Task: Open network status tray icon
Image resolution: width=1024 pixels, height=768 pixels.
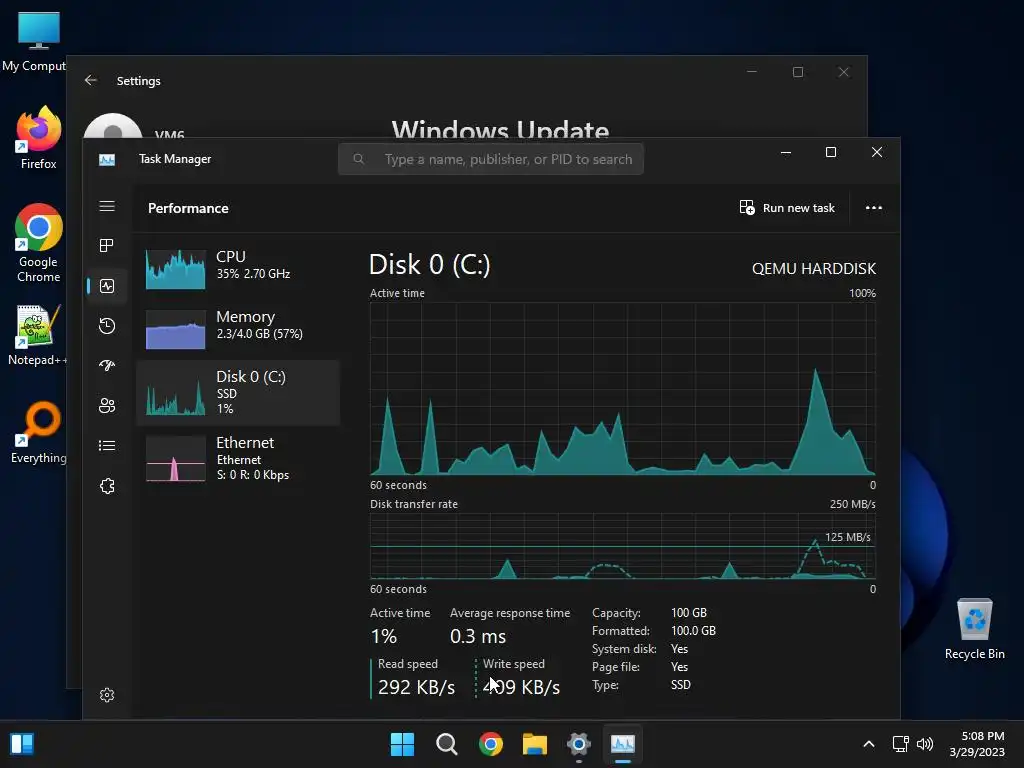Action: coord(901,744)
